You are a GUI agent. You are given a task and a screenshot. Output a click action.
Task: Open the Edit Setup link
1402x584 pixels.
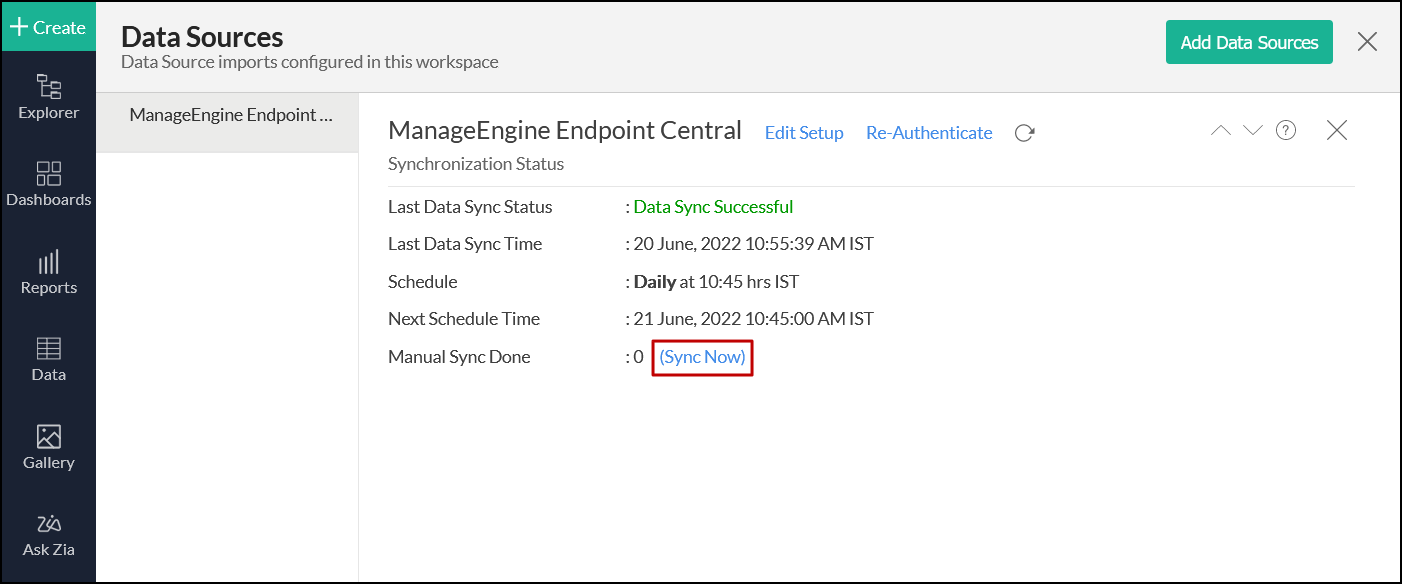(x=804, y=133)
